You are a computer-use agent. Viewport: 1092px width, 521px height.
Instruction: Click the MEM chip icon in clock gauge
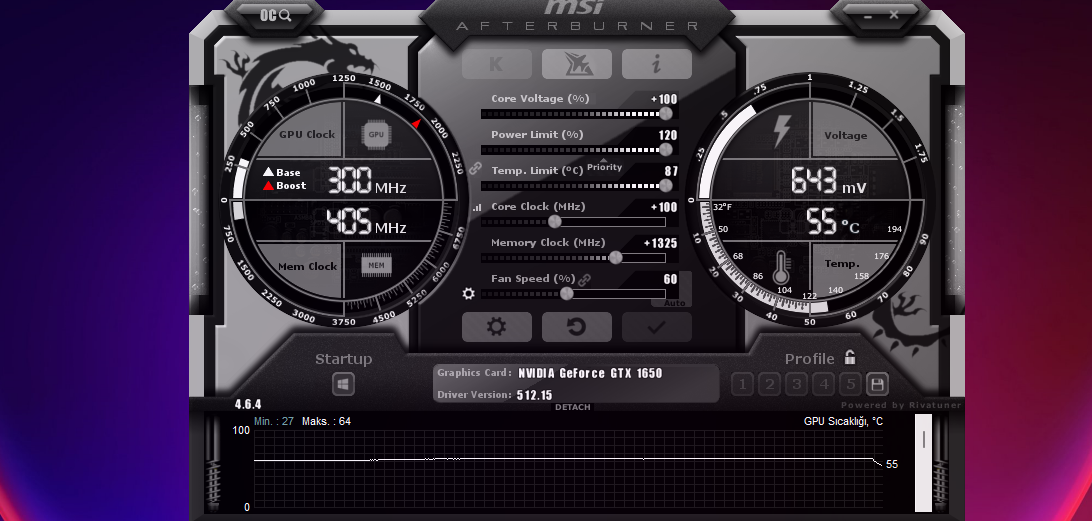376,265
